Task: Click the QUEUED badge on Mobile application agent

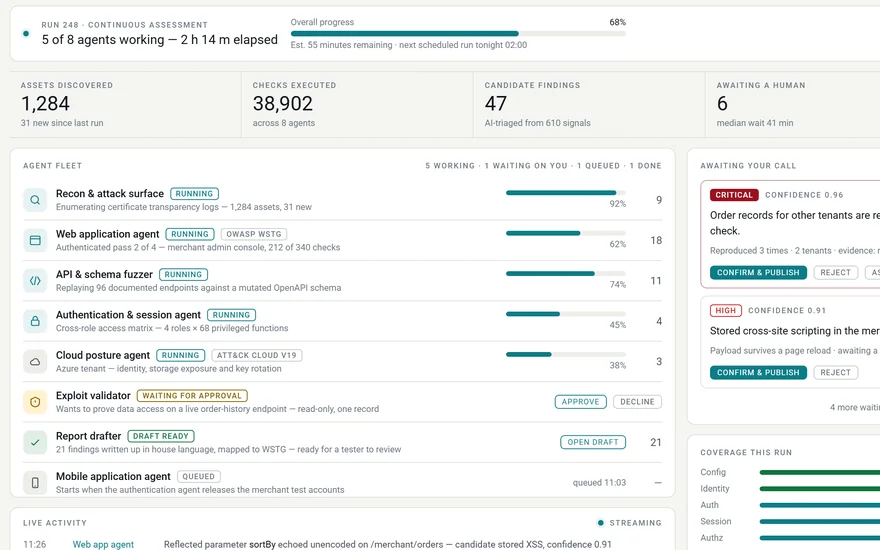Action: [x=199, y=476]
